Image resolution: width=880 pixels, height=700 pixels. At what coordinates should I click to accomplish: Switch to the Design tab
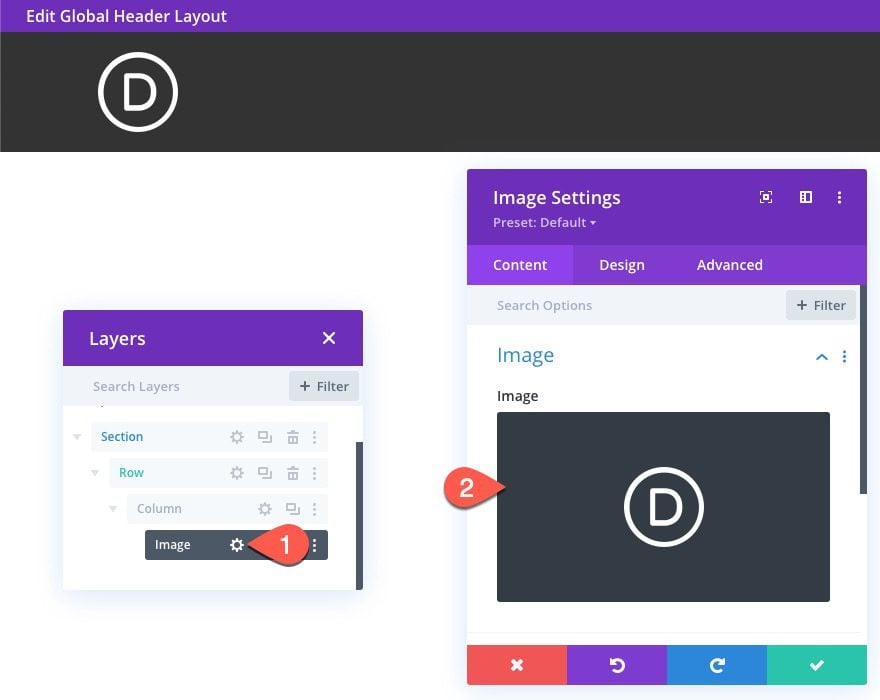pyautogui.click(x=621, y=265)
